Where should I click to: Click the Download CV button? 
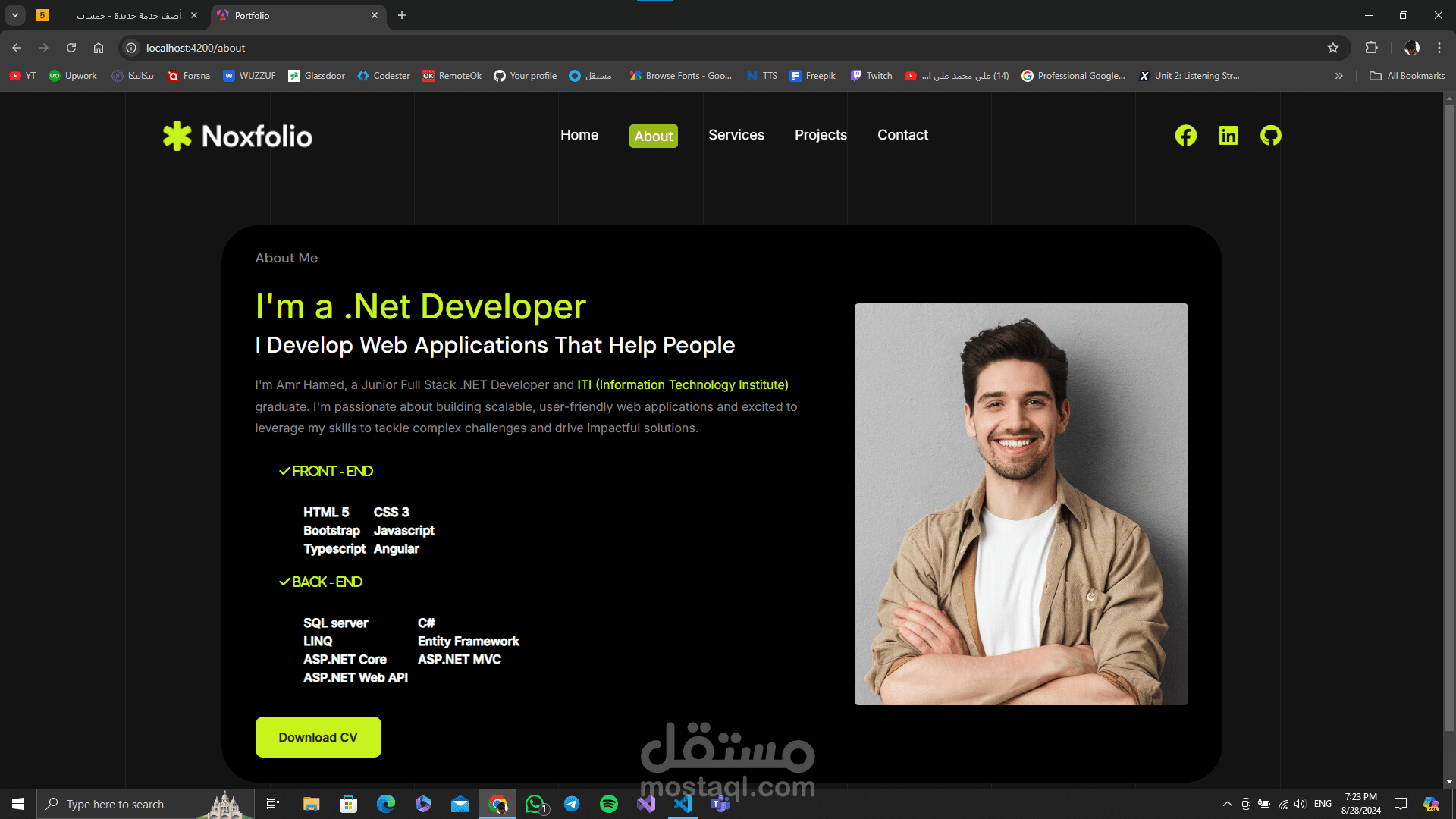point(318,736)
